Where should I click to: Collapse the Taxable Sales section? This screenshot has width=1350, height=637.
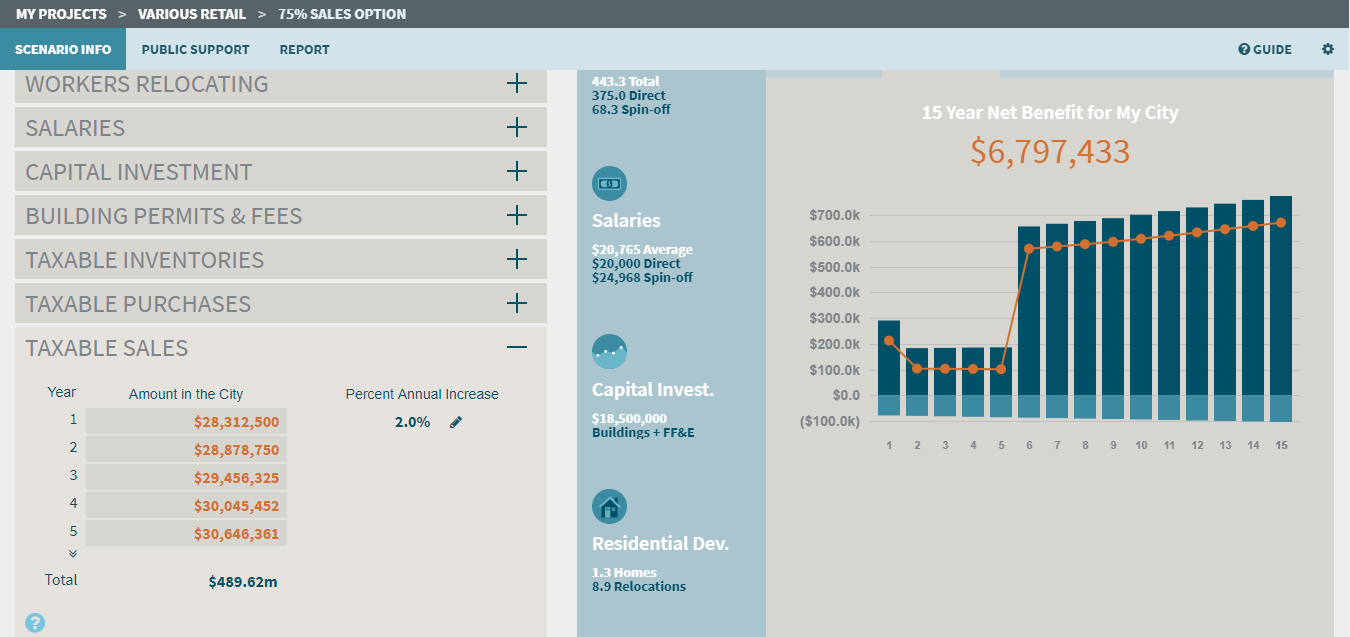pos(516,348)
